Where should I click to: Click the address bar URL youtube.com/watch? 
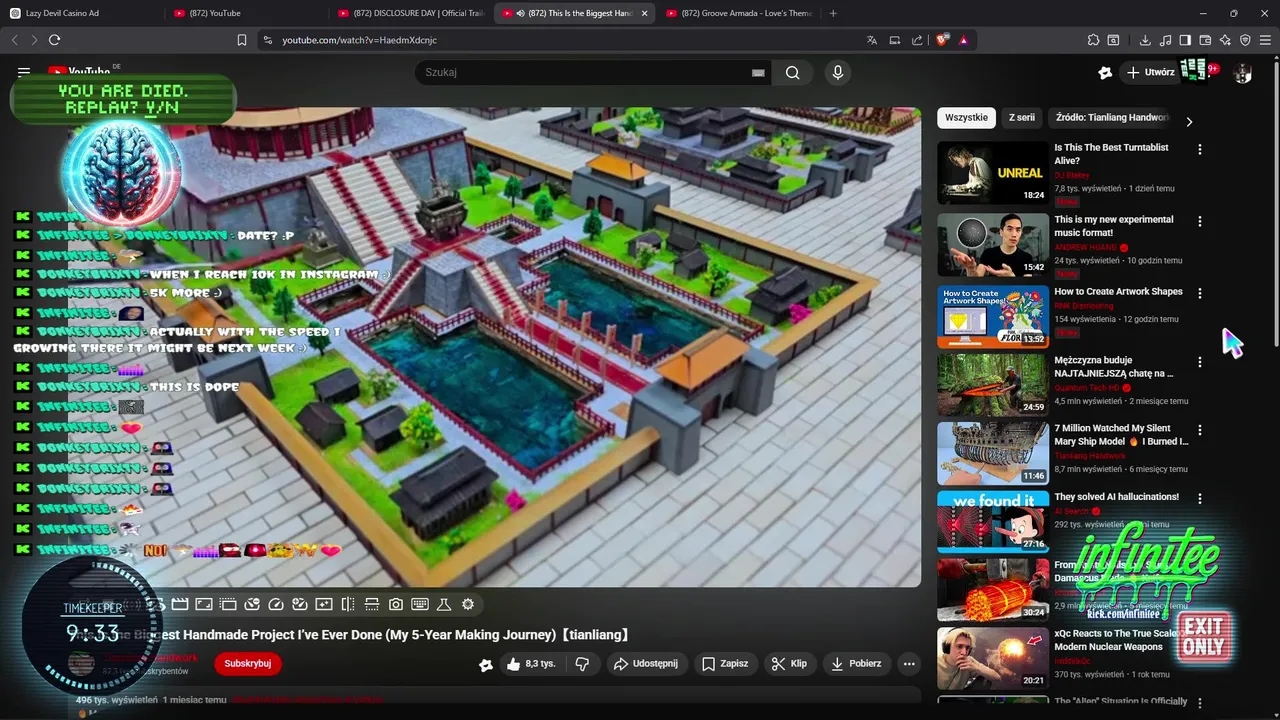click(359, 40)
